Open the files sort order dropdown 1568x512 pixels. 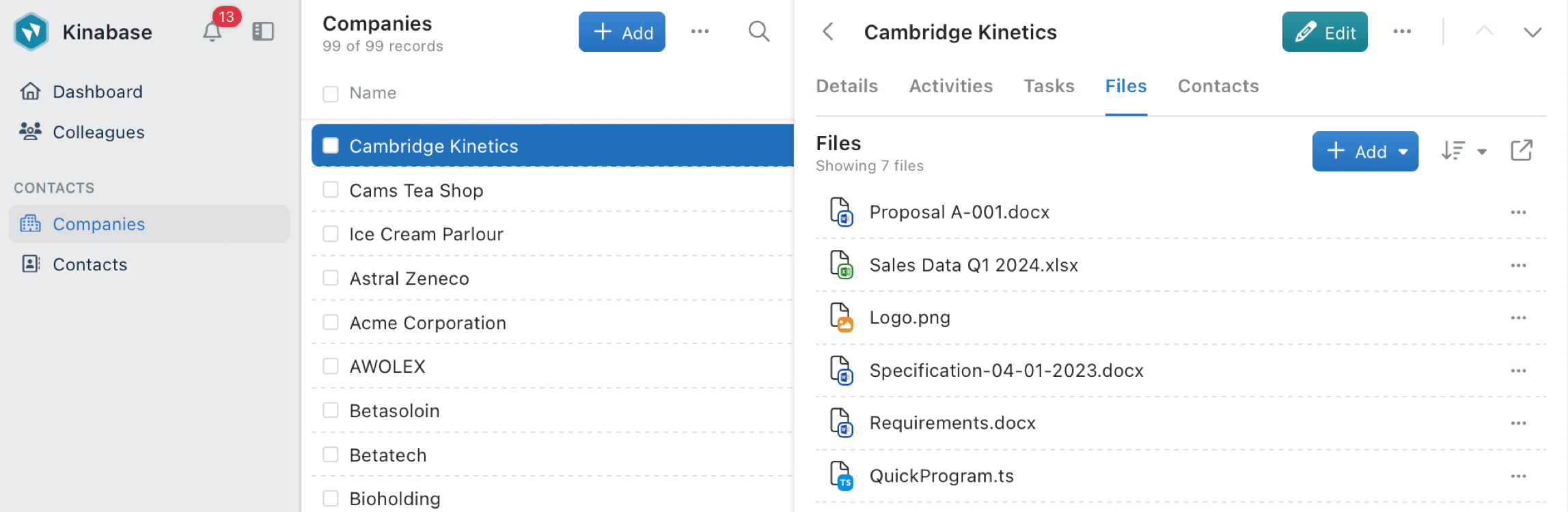click(x=1463, y=151)
